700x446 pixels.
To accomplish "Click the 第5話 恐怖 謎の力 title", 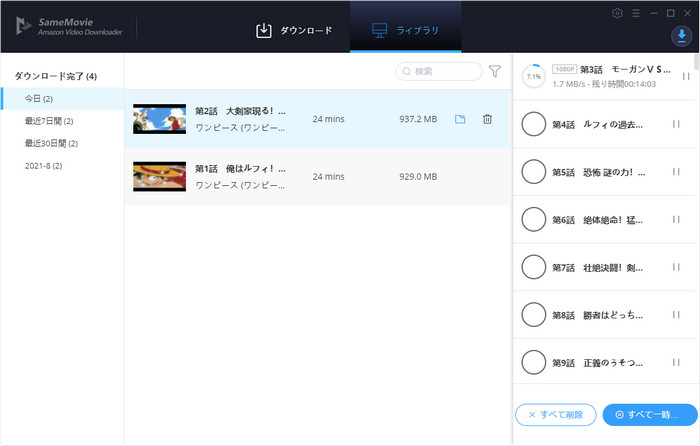I will pos(599,172).
